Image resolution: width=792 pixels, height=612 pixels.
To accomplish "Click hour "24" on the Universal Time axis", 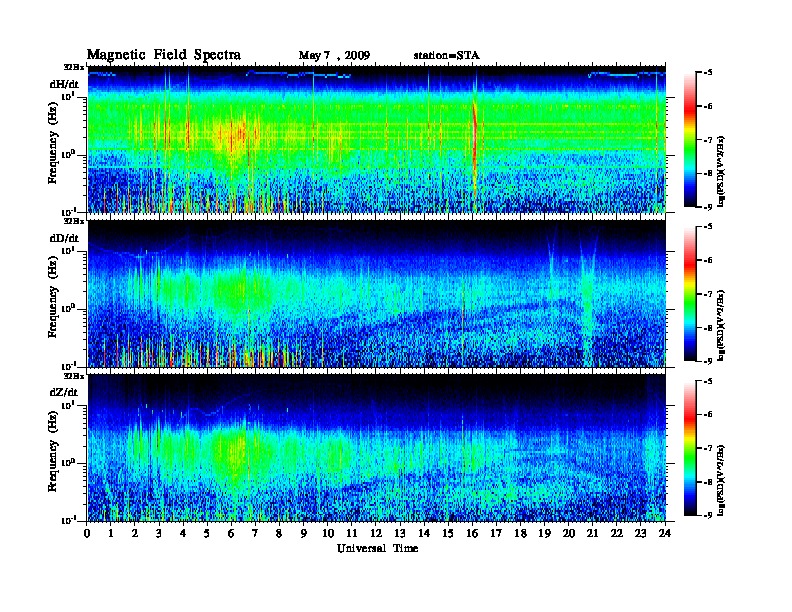I will [x=665, y=533].
